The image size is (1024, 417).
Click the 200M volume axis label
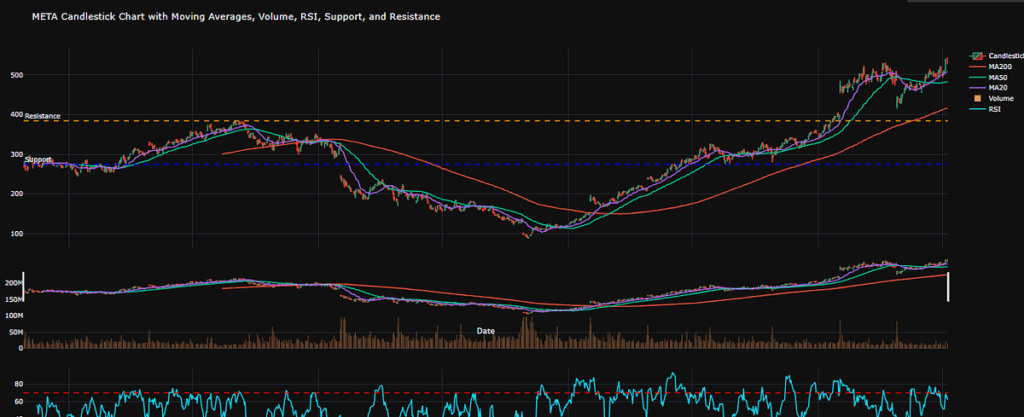14,284
